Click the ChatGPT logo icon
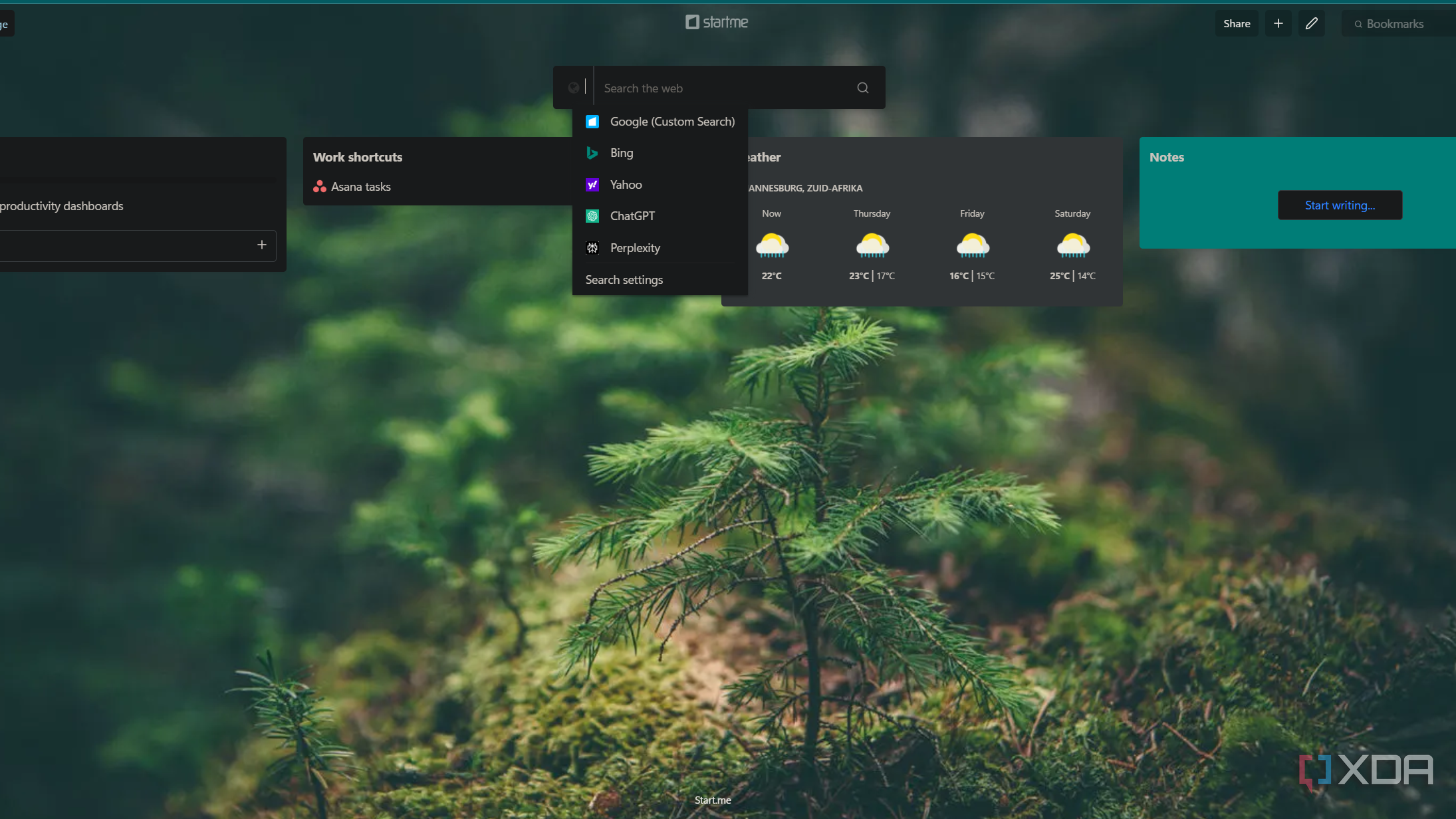Screen dimensions: 1456x819 tap(592, 216)
